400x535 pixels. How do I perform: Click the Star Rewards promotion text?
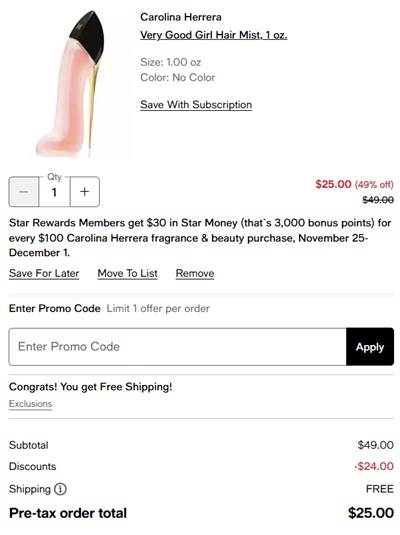[x=200, y=238]
